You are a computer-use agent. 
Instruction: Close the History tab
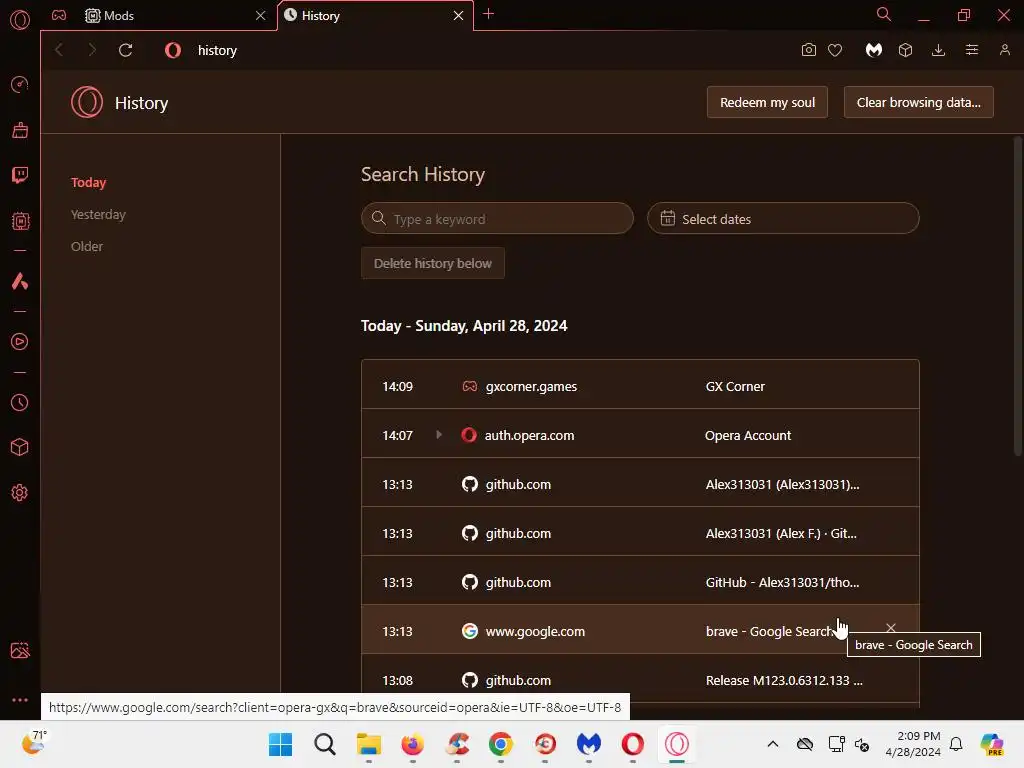[x=458, y=16]
